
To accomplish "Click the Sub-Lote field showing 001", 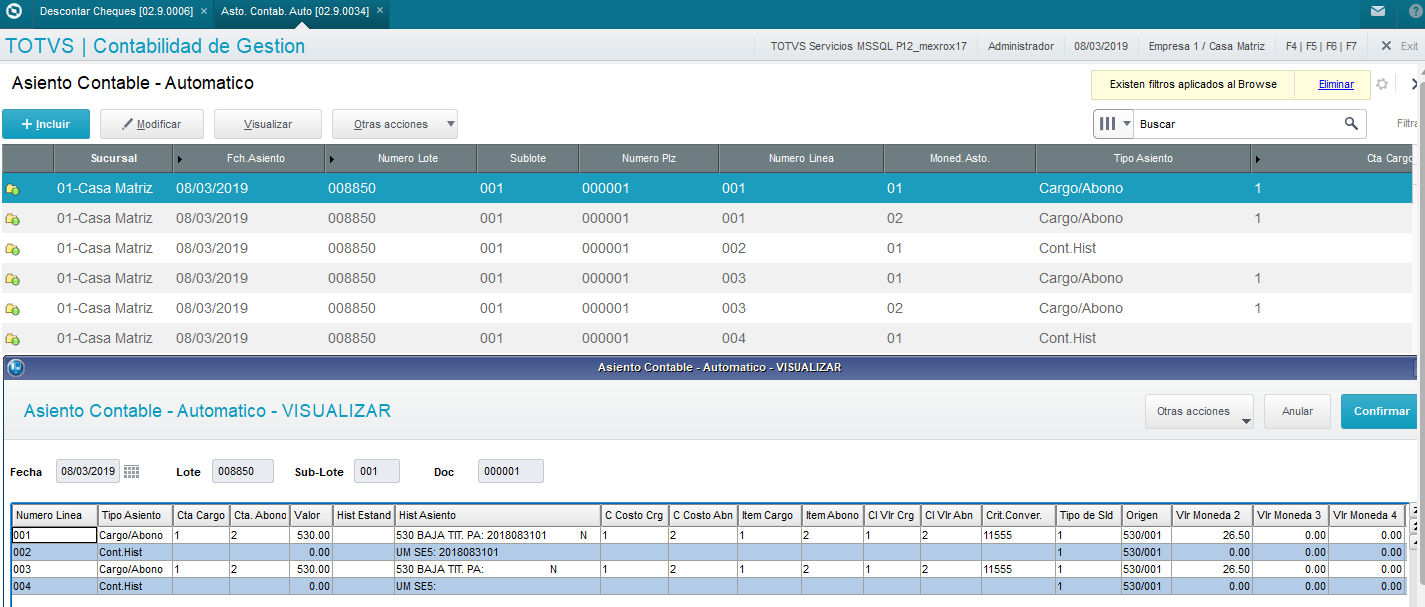I will 376,471.
